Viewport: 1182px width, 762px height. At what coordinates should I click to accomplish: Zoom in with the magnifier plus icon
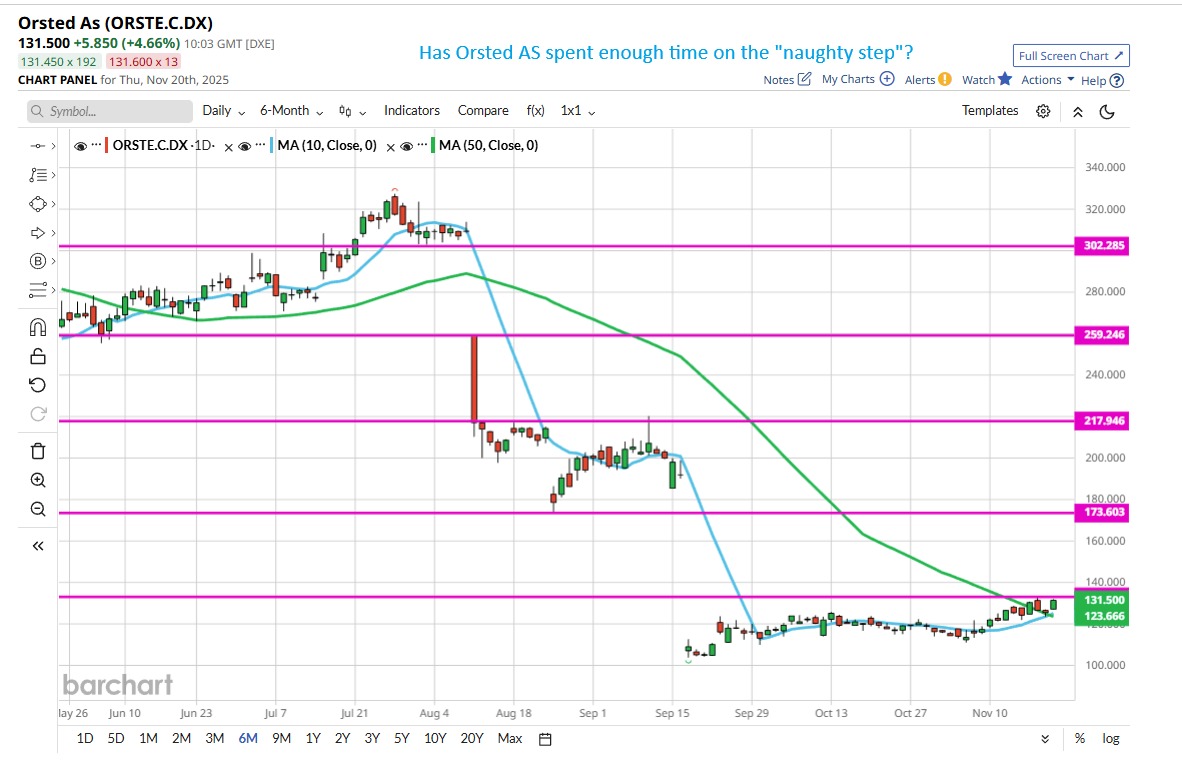[x=38, y=480]
